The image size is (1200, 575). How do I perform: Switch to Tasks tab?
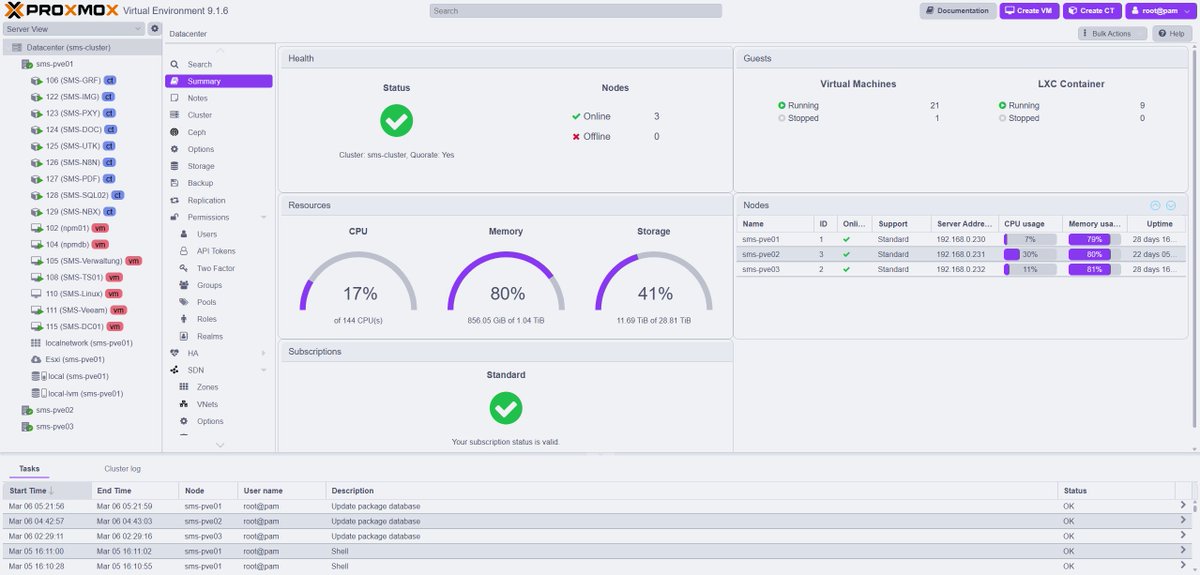click(x=29, y=468)
